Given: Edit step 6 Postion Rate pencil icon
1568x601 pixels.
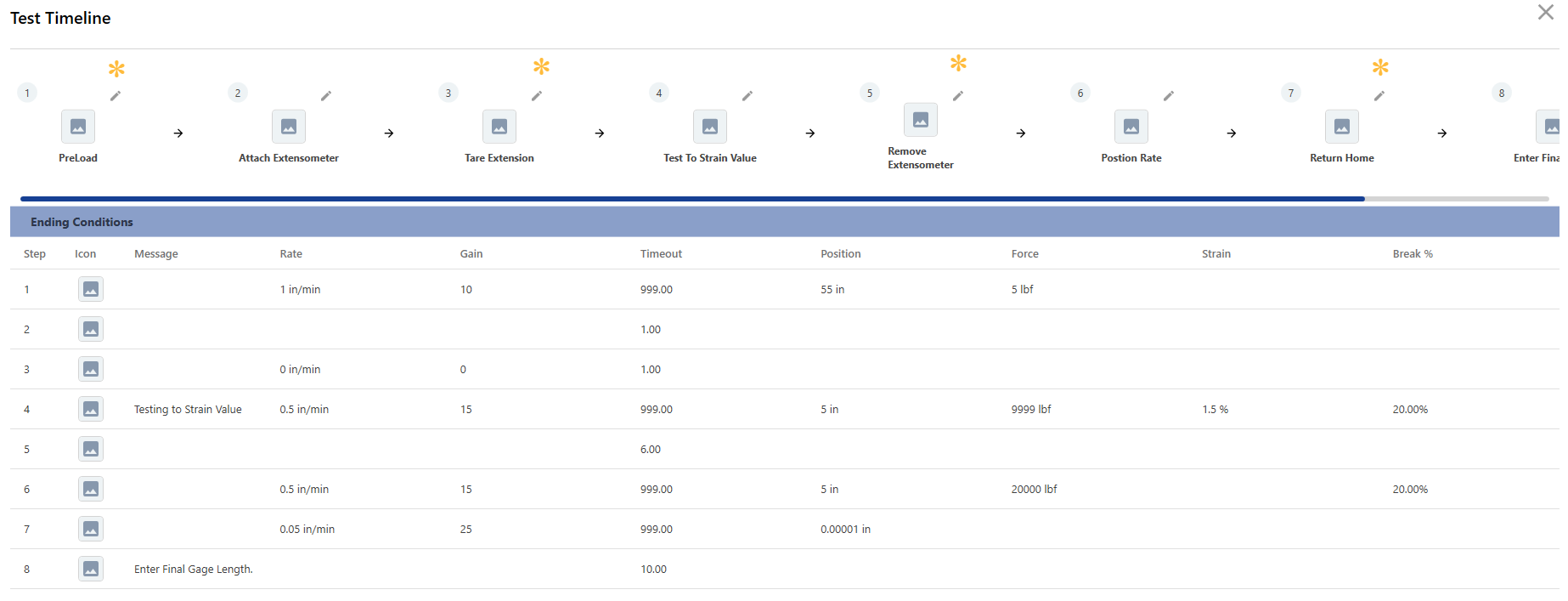Looking at the screenshot, I should pyautogui.click(x=1169, y=96).
